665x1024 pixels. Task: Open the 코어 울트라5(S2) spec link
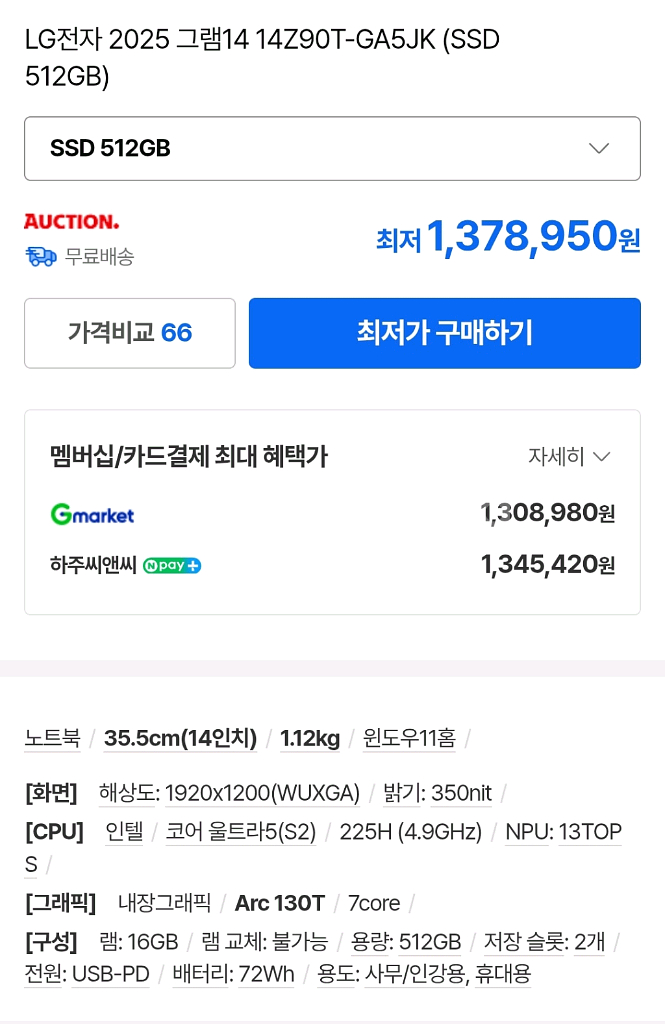[240, 832]
